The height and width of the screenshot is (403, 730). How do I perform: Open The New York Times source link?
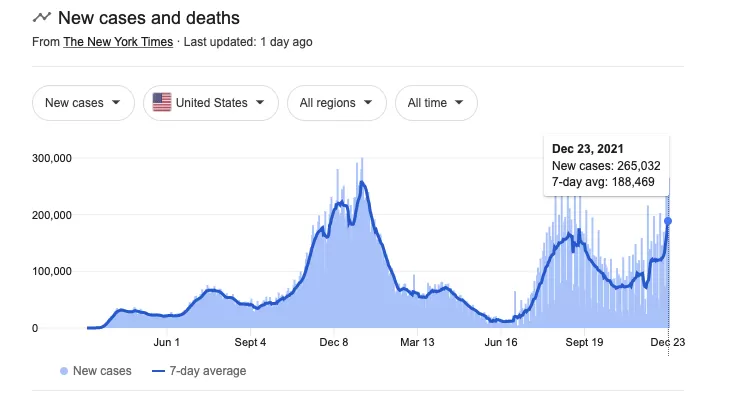tap(118, 42)
